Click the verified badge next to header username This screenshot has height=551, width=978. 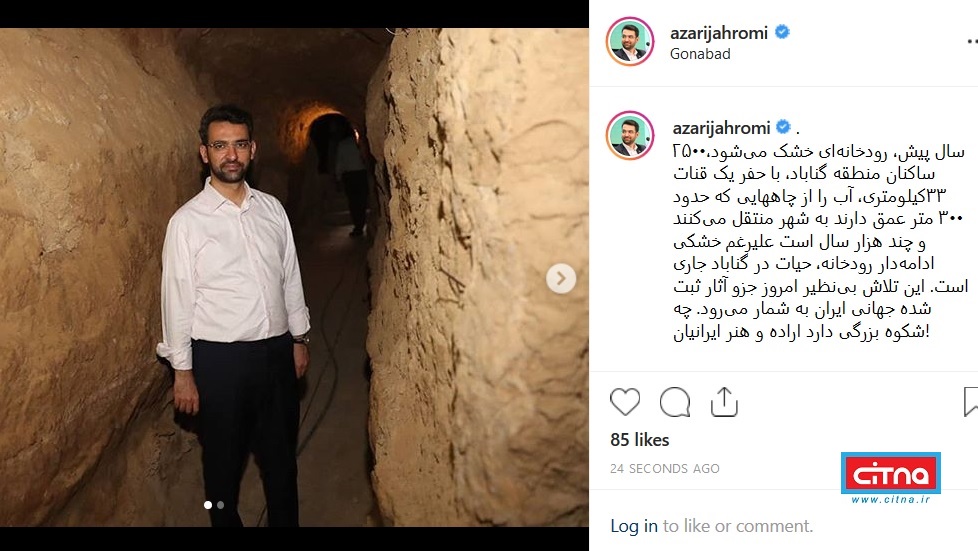782,32
